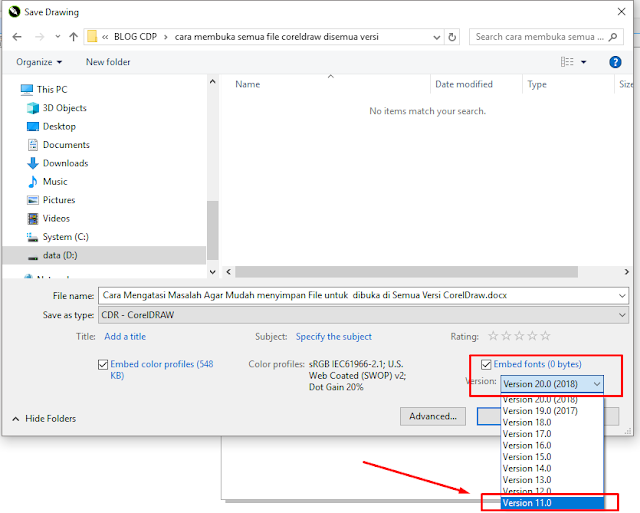This screenshot has width=640, height=513.
Task: Choose Version 17.0 from list
Action: coord(552,434)
